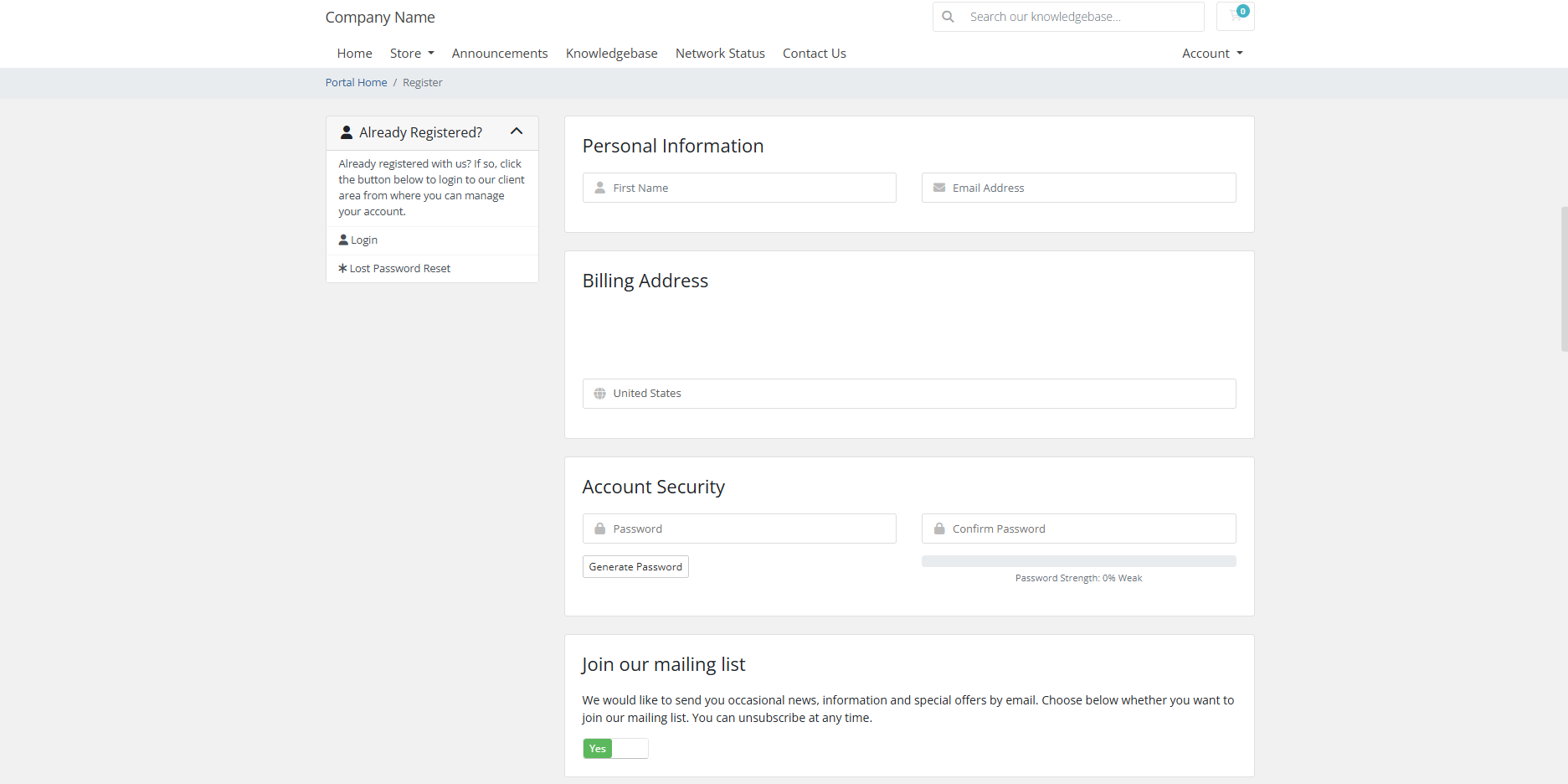1568x784 pixels.
Task: Click the Generate Password button
Action: point(635,566)
